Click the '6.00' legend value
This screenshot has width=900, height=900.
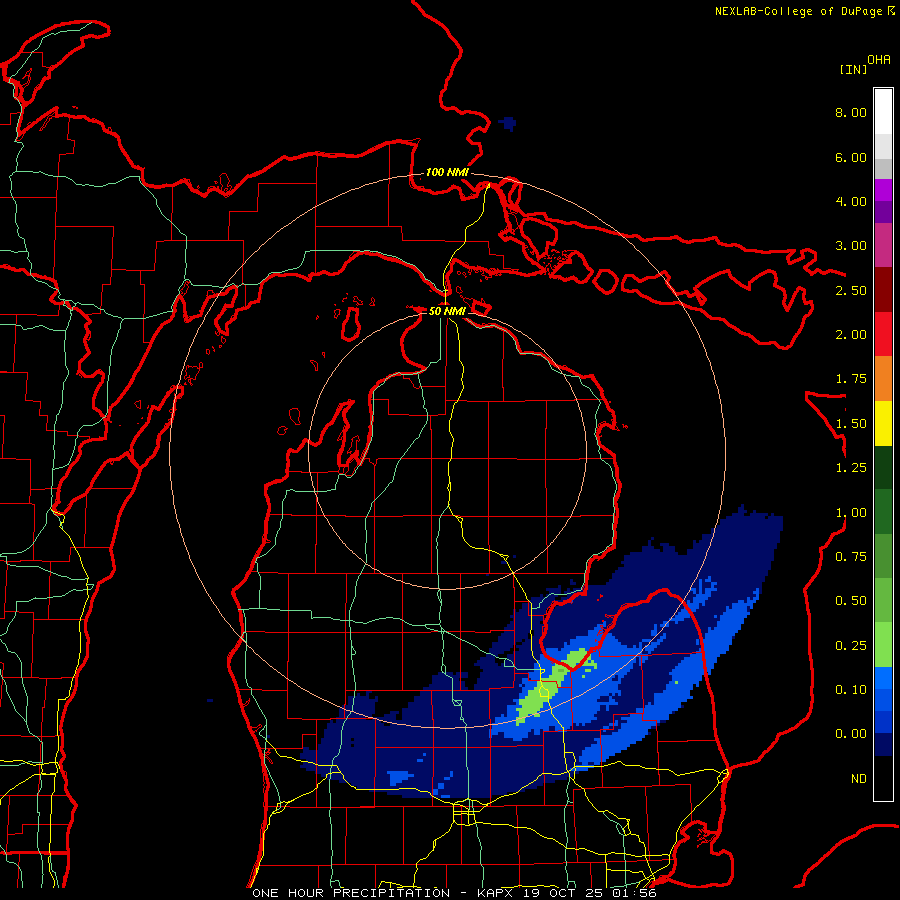click(851, 157)
